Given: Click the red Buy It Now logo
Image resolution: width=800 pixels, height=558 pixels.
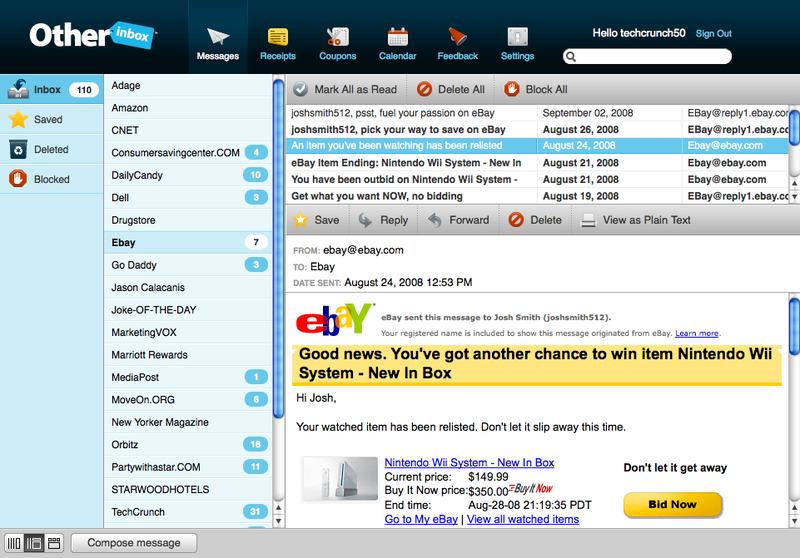Looking at the screenshot, I should [531, 489].
